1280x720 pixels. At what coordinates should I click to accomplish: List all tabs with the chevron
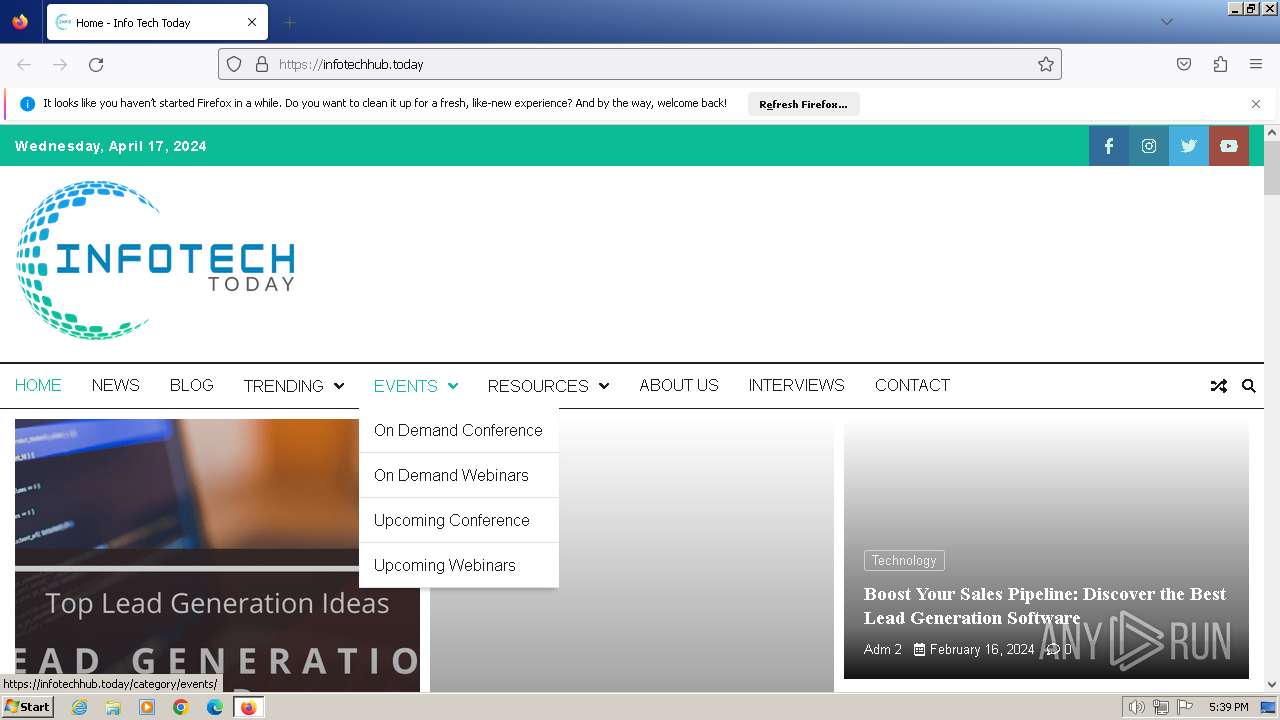pyautogui.click(x=1167, y=22)
